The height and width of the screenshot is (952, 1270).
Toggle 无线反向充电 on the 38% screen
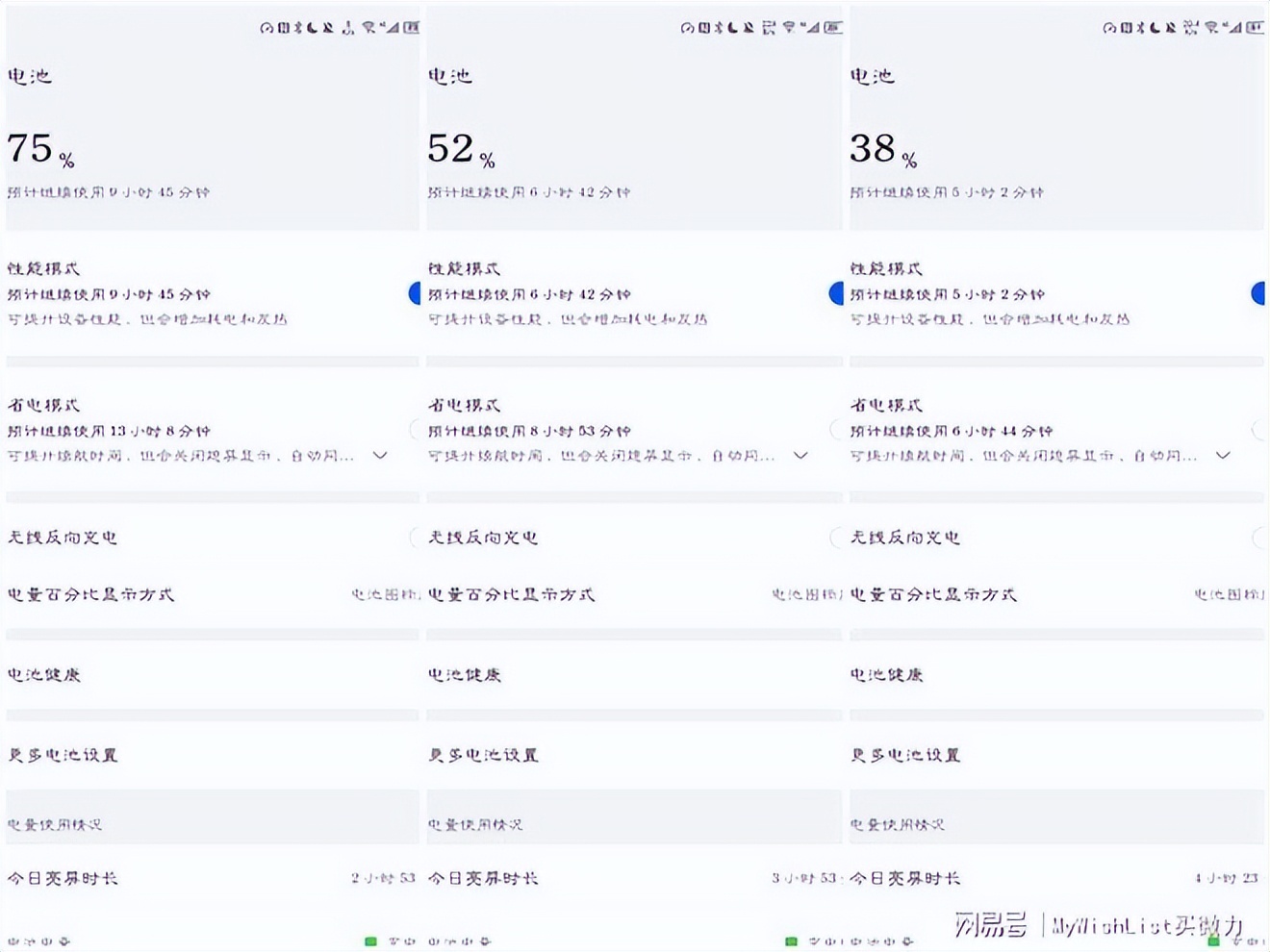click(x=1258, y=538)
